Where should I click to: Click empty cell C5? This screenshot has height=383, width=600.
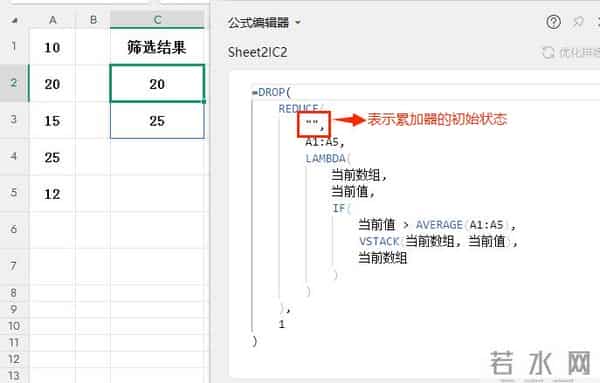click(157, 194)
